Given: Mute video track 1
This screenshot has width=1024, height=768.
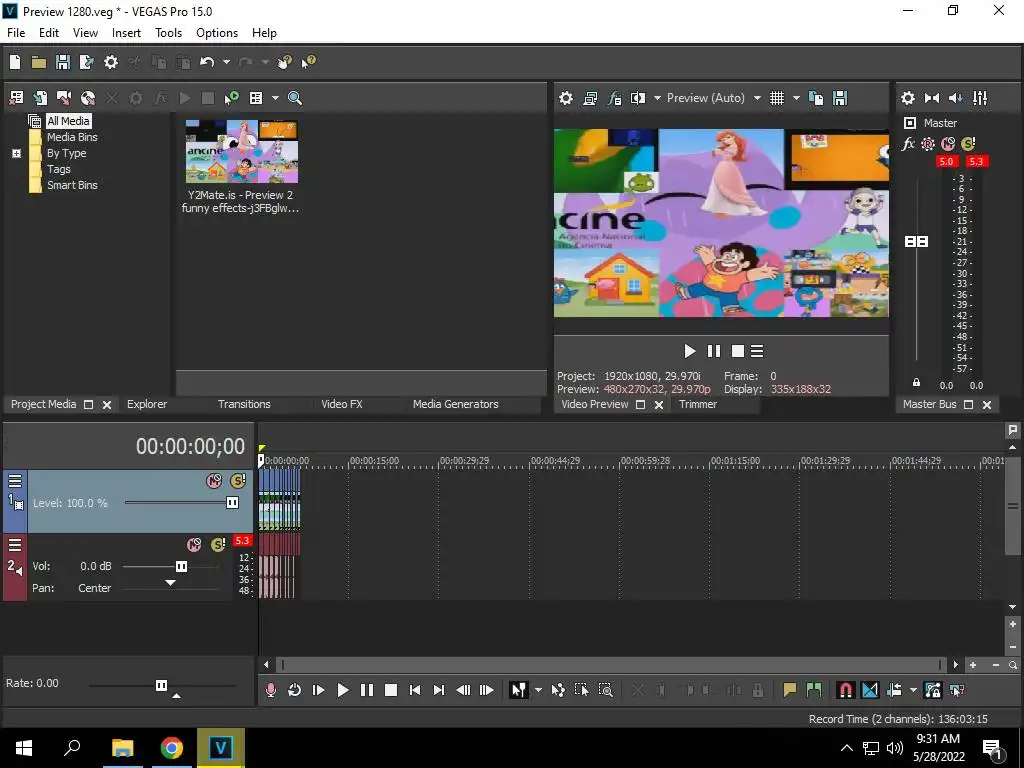Looking at the screenshot, I should coord(214,481).
